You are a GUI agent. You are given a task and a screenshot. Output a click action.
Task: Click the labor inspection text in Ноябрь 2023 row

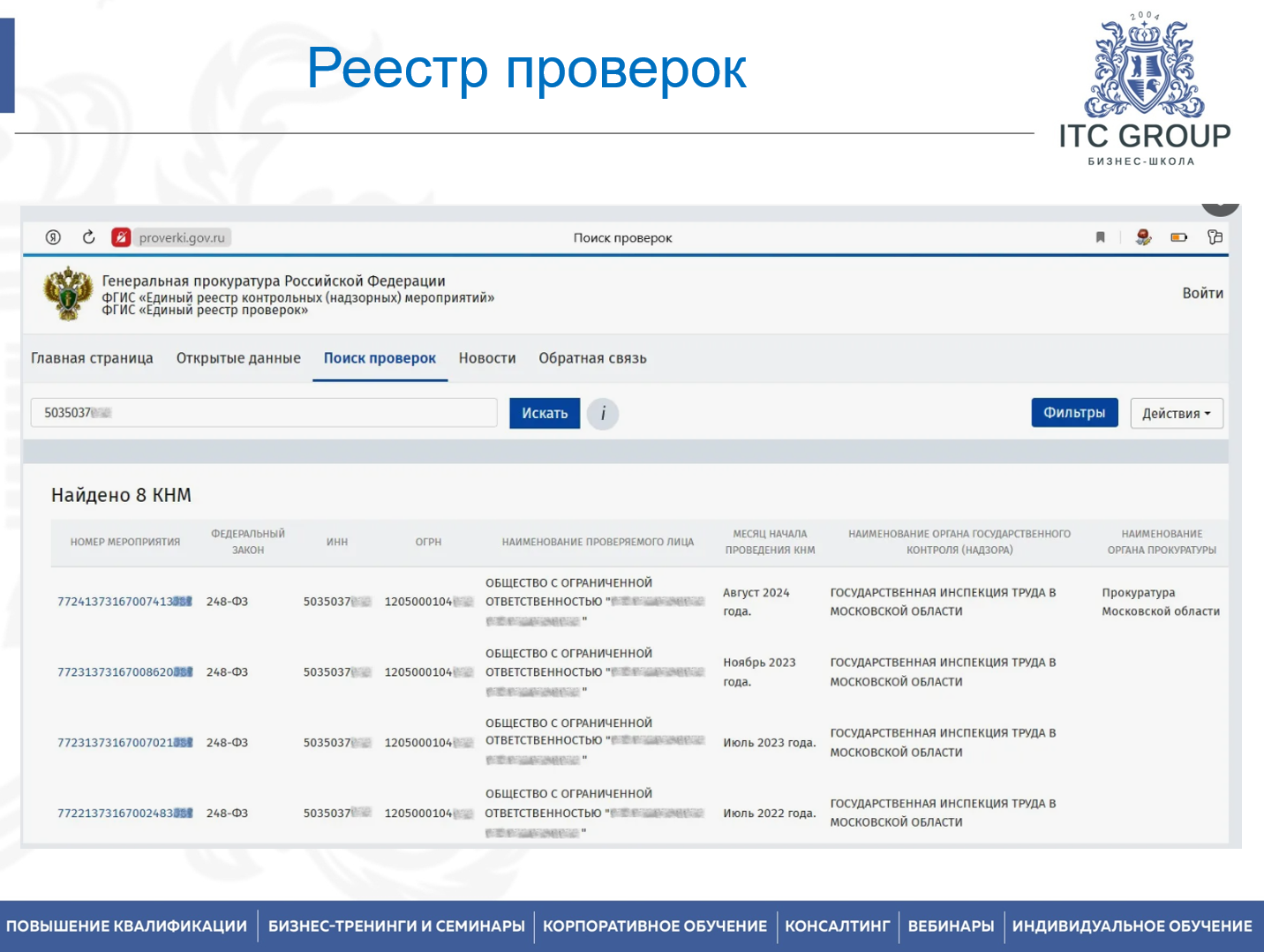tap(943, 672)
